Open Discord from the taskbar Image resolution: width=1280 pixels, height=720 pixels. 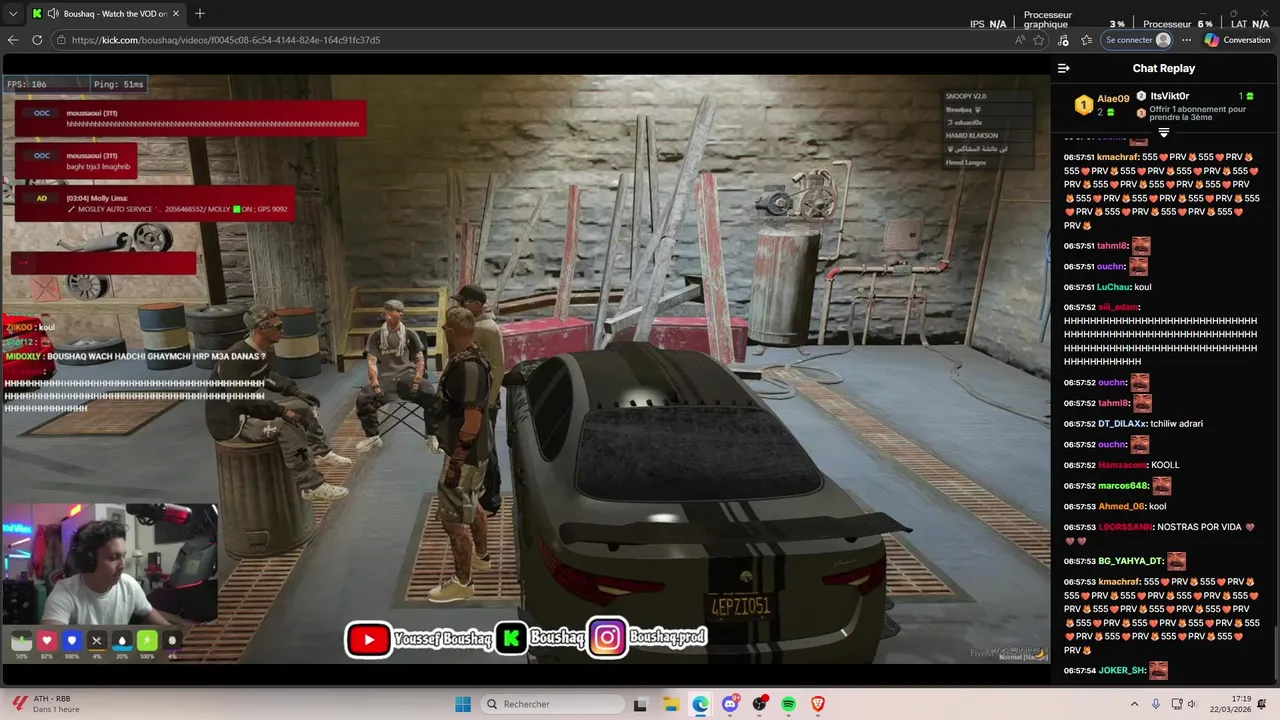tap(730, 704)
